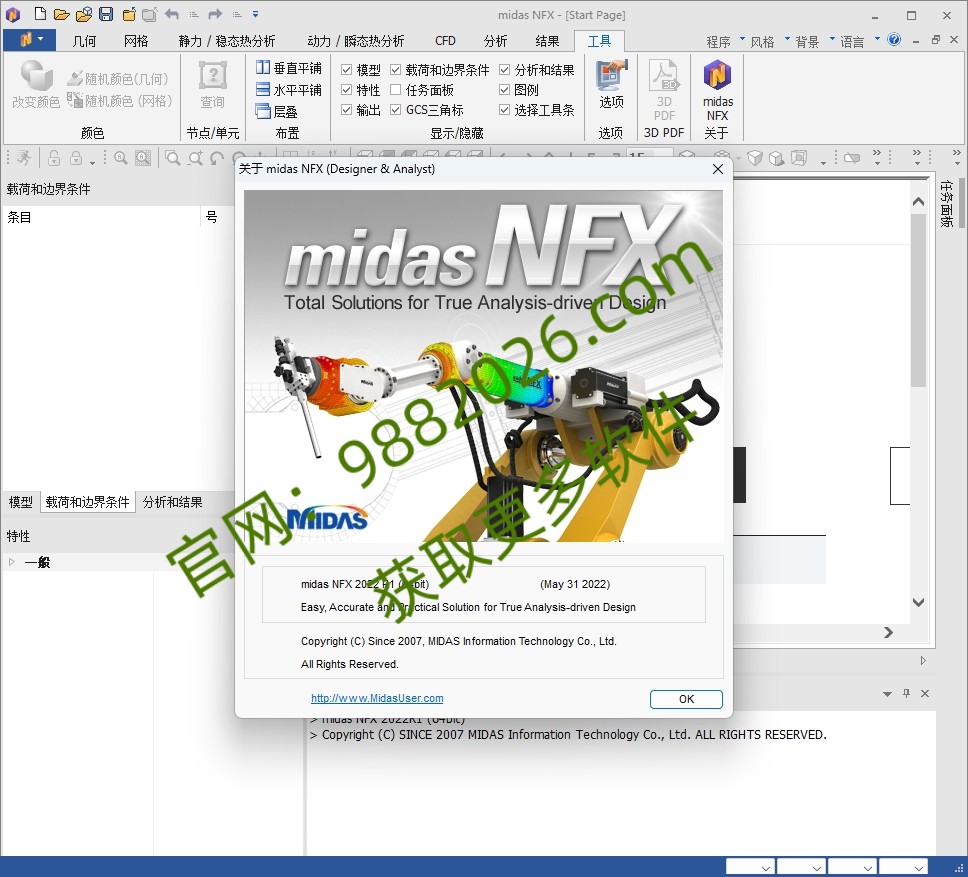This screenshot has height=877, width=968.
Task: Tile windows with 水平平铺
Action: point(289,89)
